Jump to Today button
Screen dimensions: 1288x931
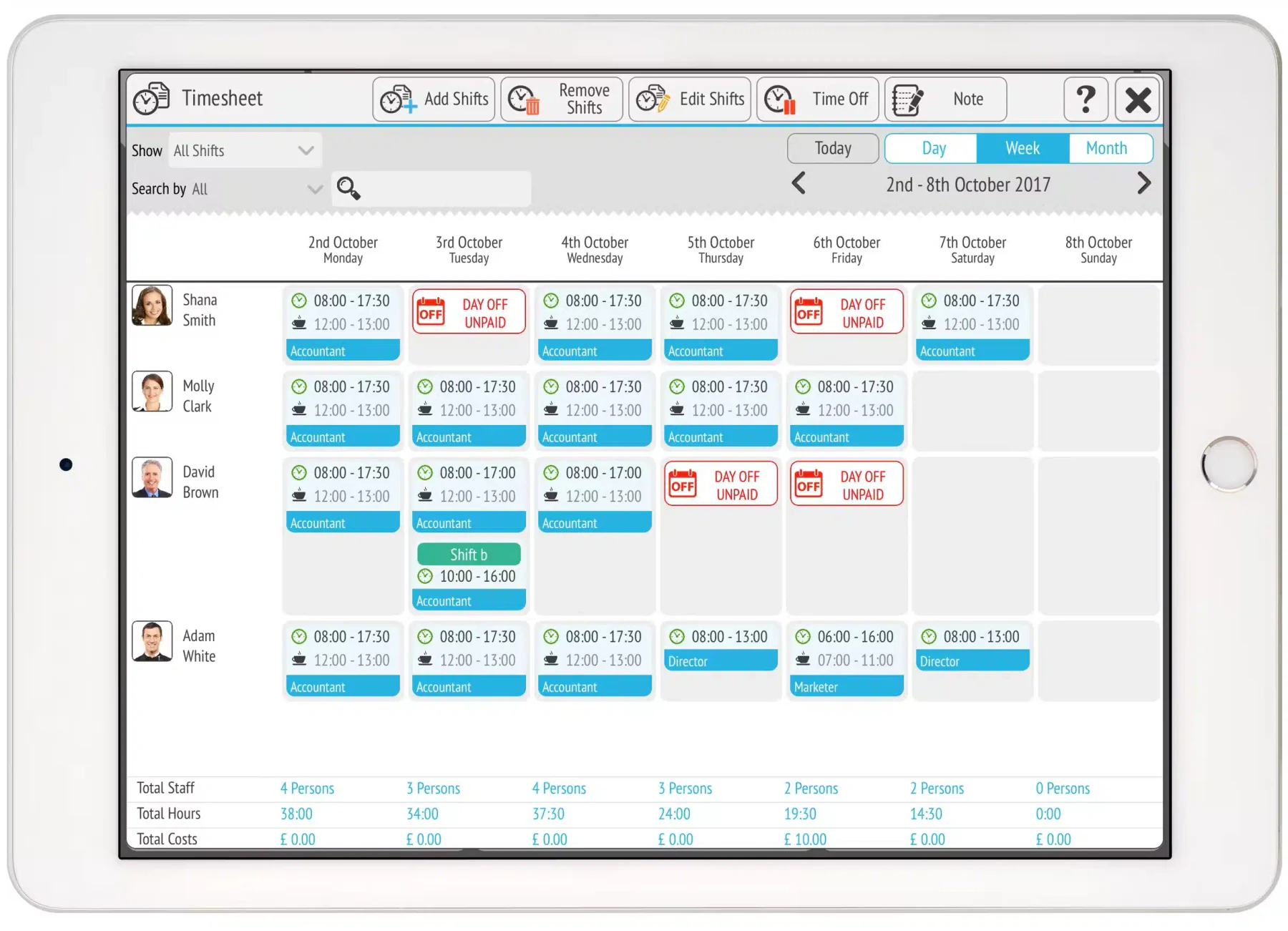coord(833,148)
